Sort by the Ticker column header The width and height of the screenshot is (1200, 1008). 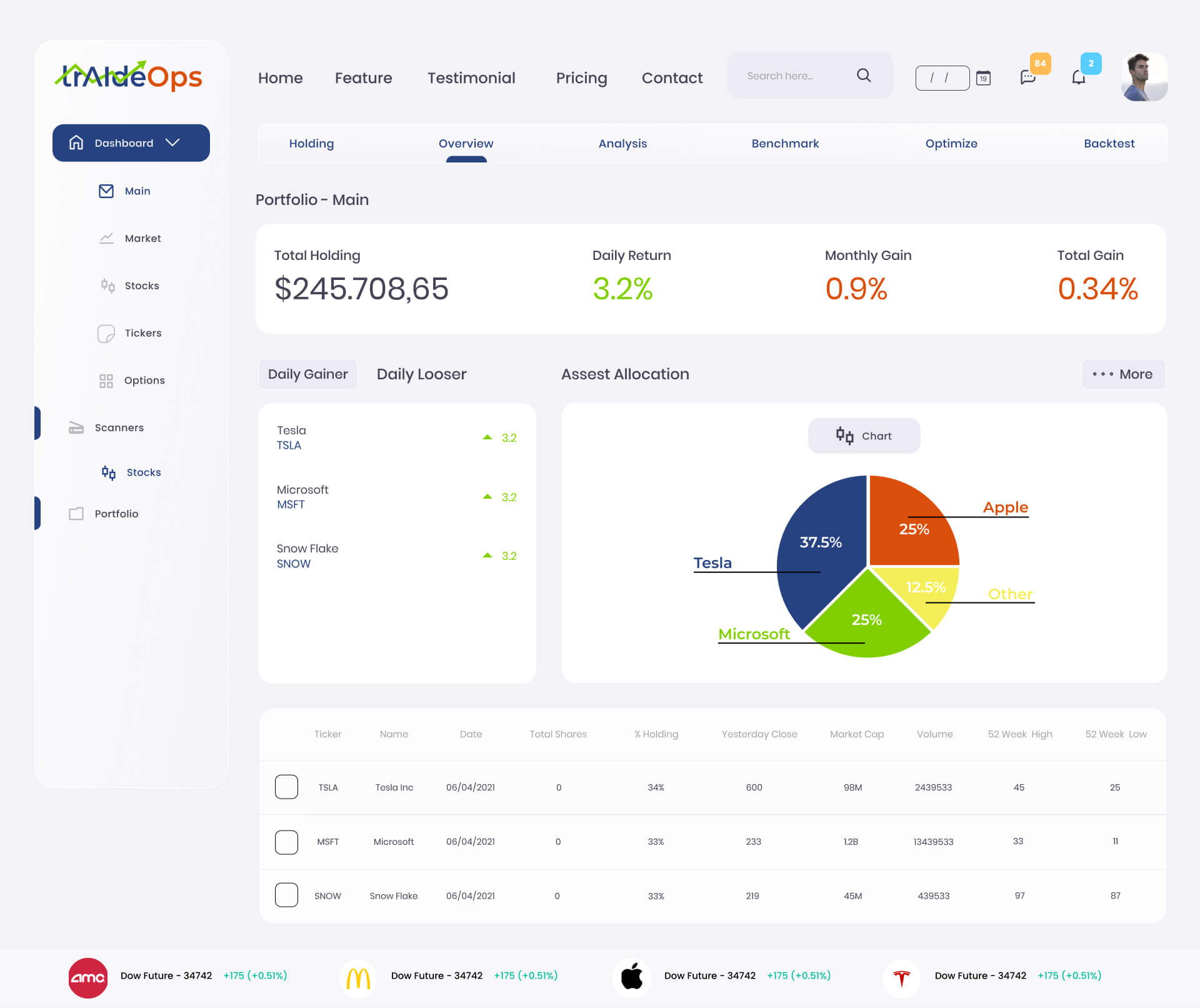[x=327, y=734]
